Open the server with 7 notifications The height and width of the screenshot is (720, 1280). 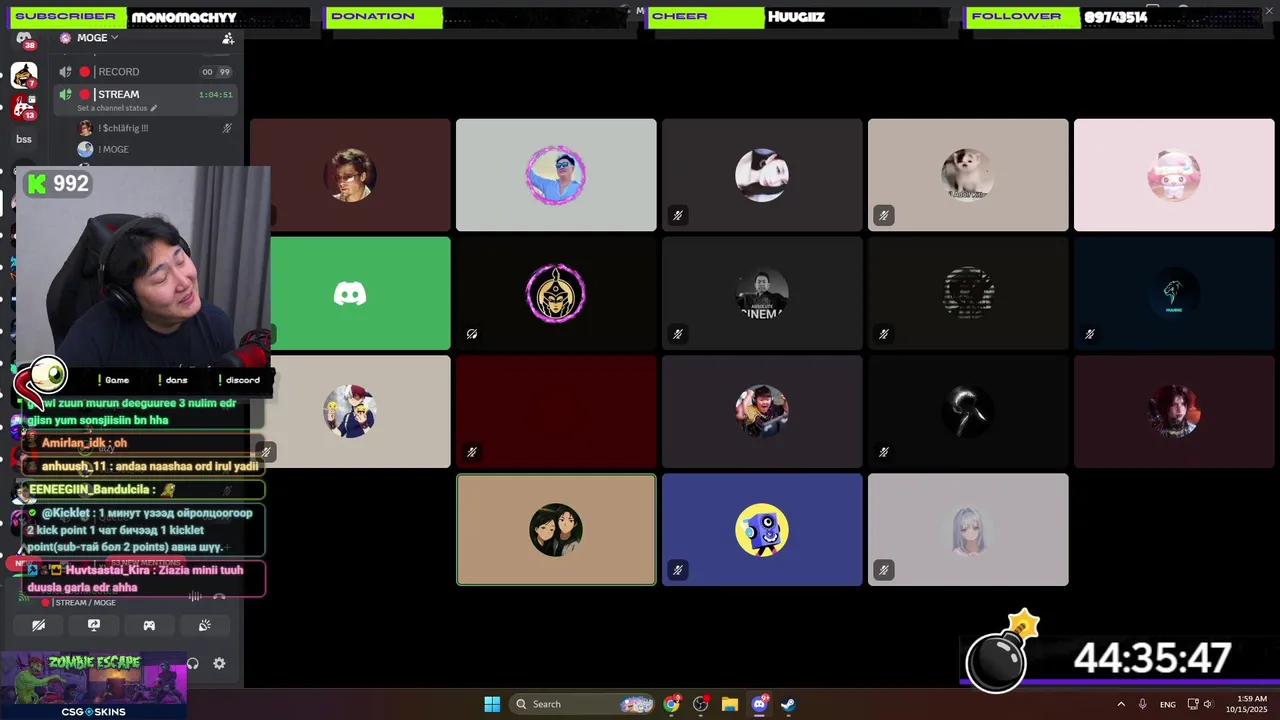tap(24, 75)
